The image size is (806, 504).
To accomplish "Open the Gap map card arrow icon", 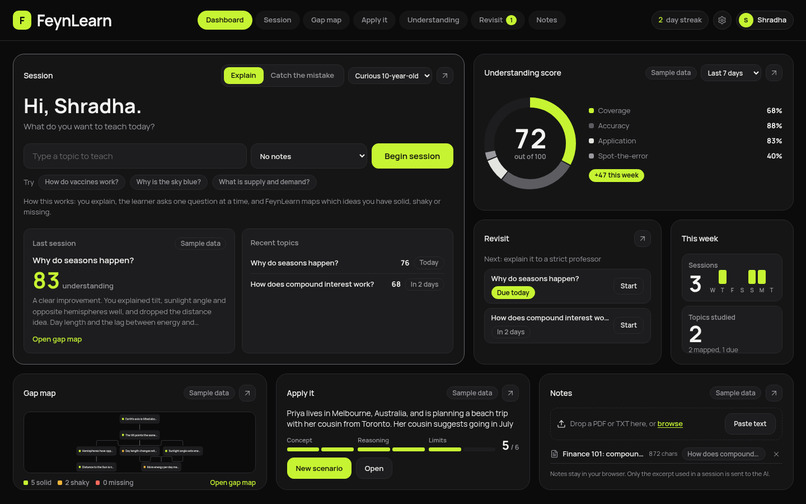I will pos(247,393).
